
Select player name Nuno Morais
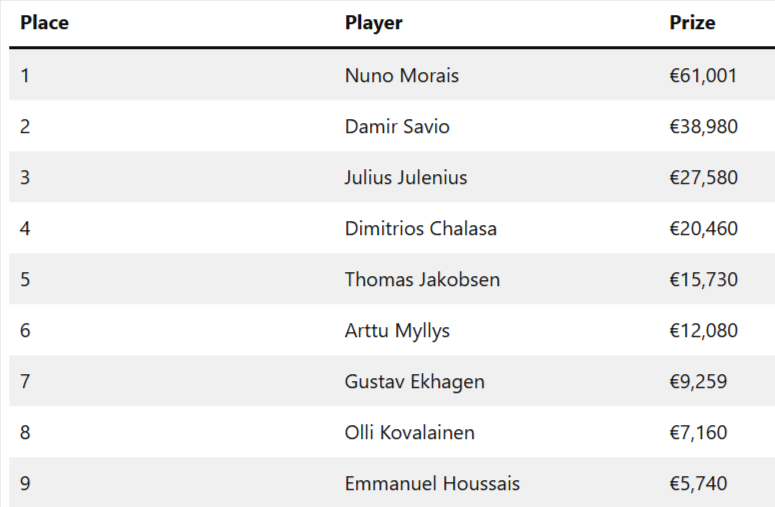(x=402, y=75)
